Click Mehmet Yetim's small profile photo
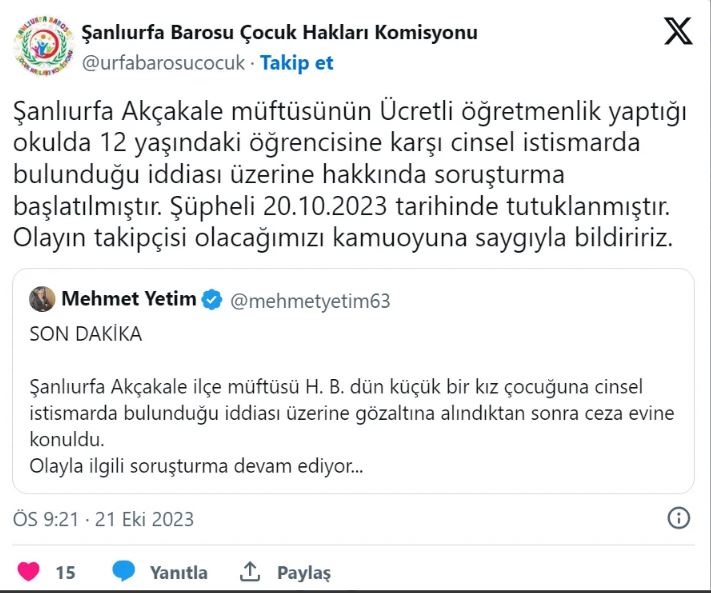The height and width of the screenshot is (593, 711). (42, 299)
